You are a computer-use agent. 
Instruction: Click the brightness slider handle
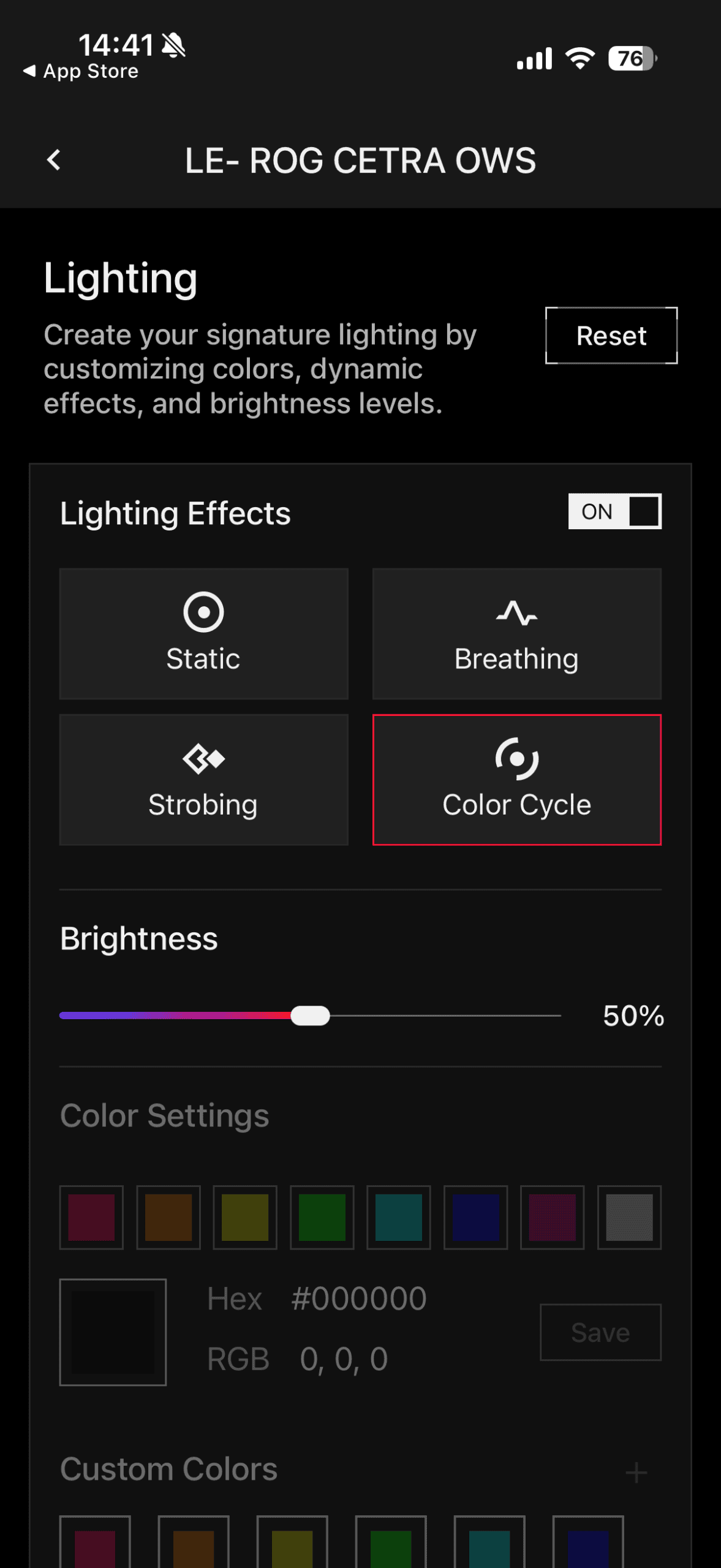[x=310, y=1016]
